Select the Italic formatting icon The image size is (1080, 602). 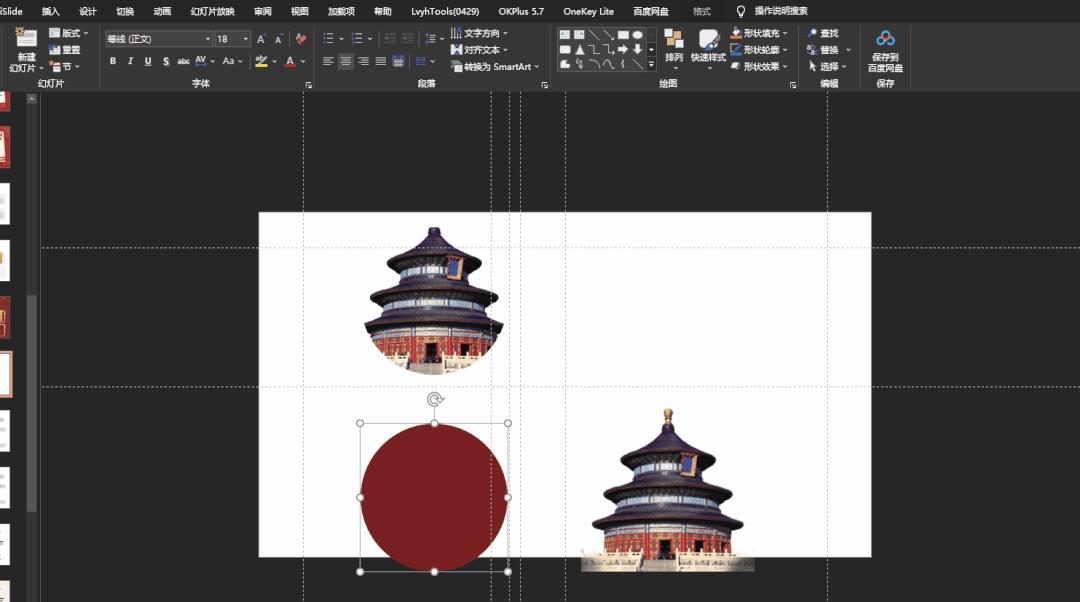(130, 61)
